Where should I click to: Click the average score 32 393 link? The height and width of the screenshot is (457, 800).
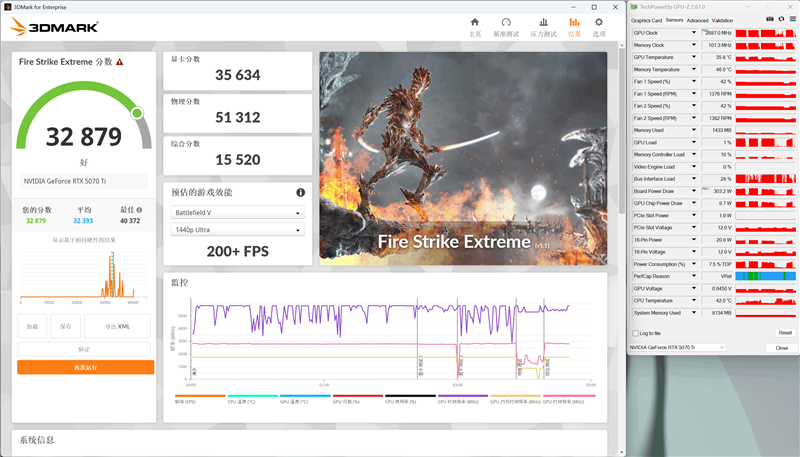[x=83, y=221]
